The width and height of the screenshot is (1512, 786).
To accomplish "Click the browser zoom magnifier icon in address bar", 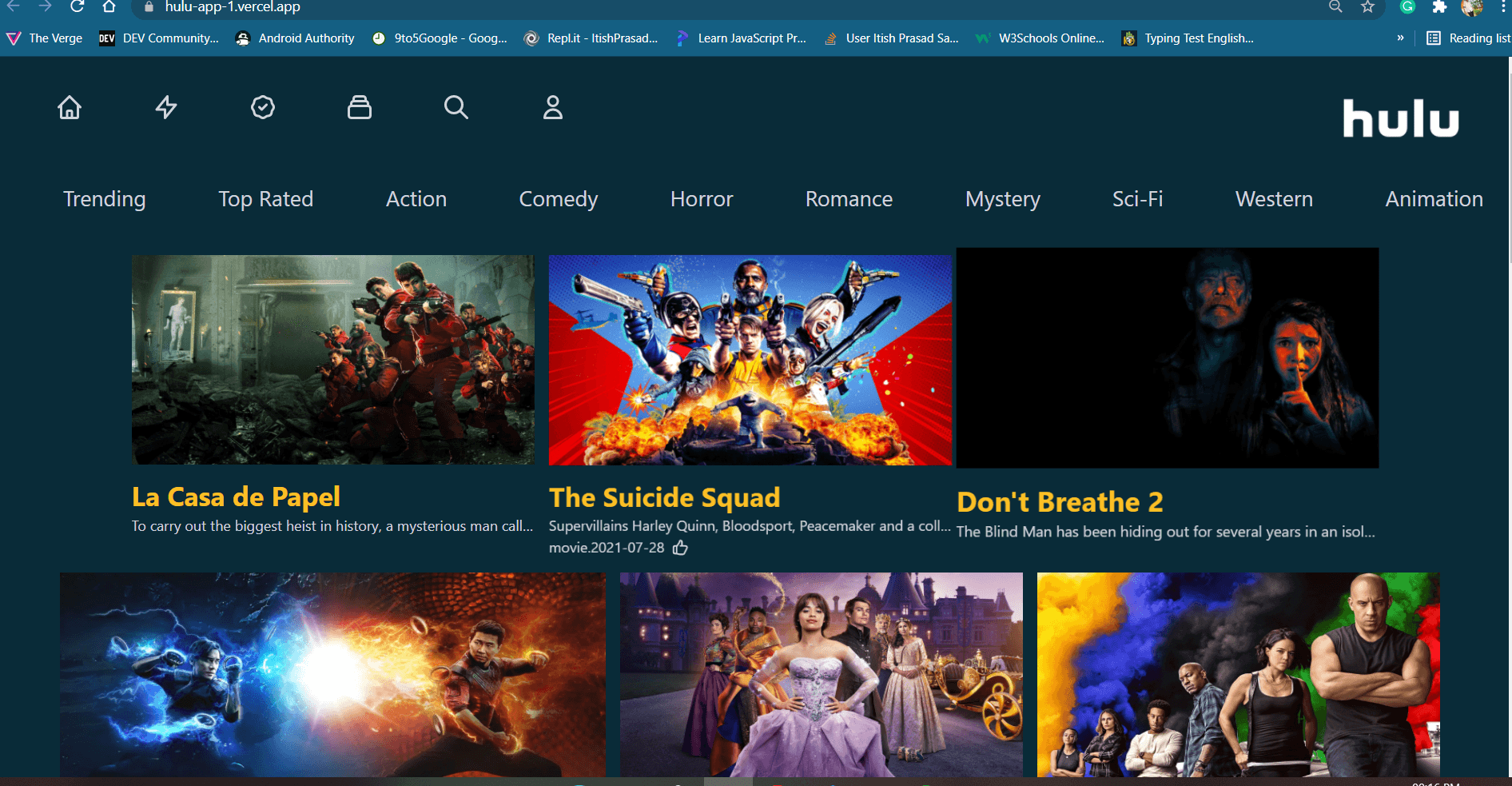I will click(1335, 6).
